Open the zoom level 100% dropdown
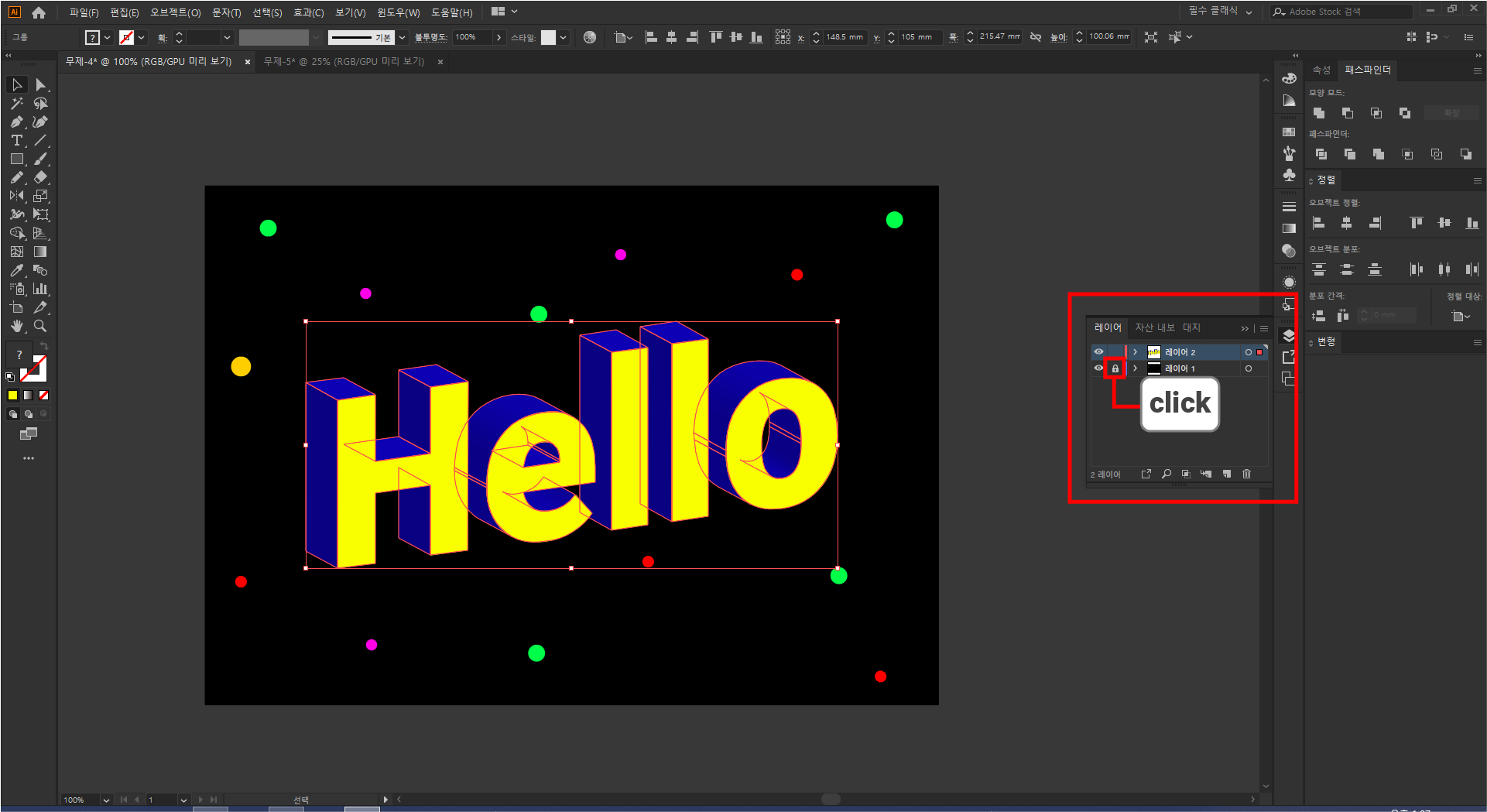The image size is (1487, 812). pos(106,800)
